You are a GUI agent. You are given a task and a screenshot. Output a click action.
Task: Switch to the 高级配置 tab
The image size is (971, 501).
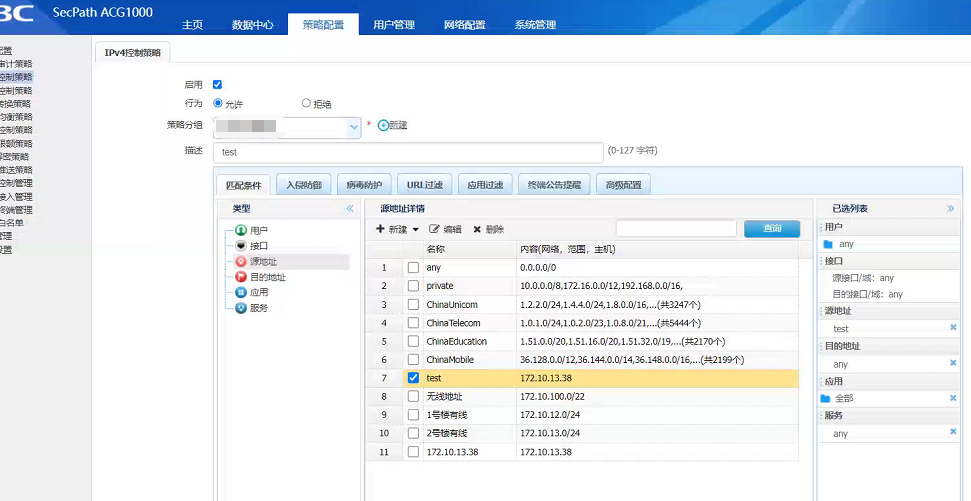(623, 185)
